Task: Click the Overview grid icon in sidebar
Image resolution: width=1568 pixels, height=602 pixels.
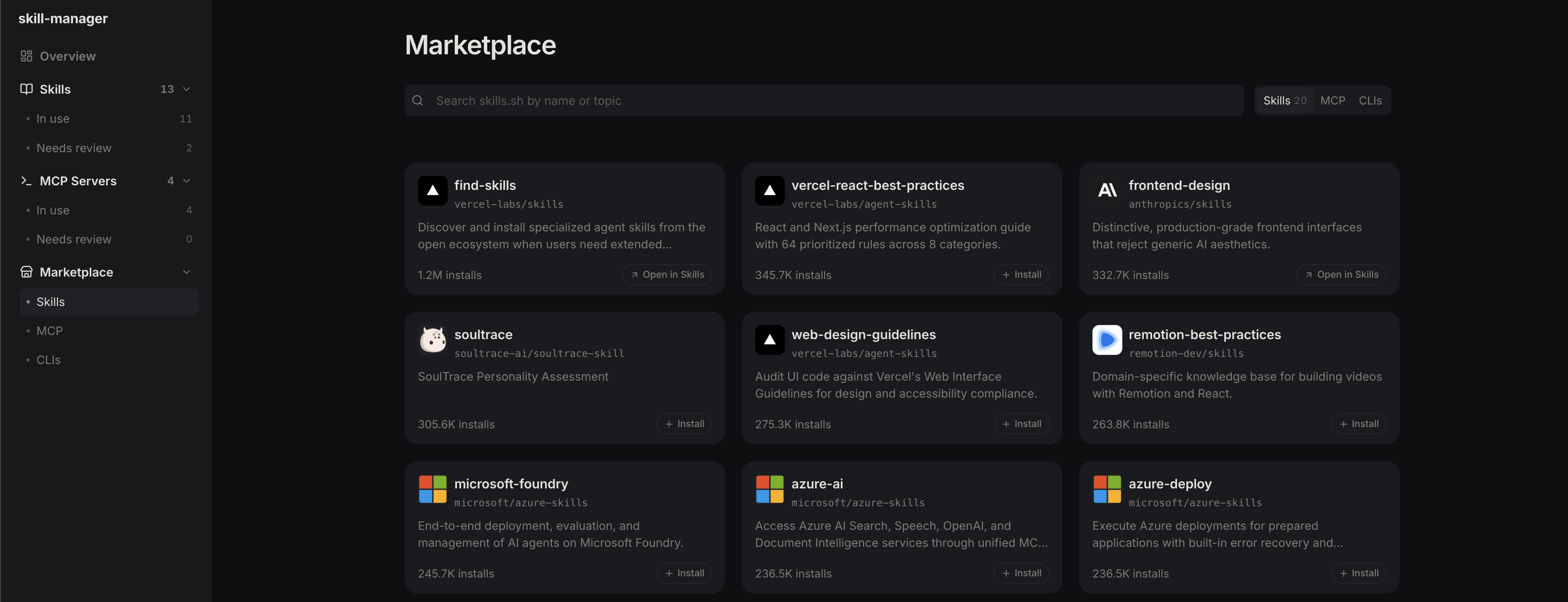Action: (26, 56)
